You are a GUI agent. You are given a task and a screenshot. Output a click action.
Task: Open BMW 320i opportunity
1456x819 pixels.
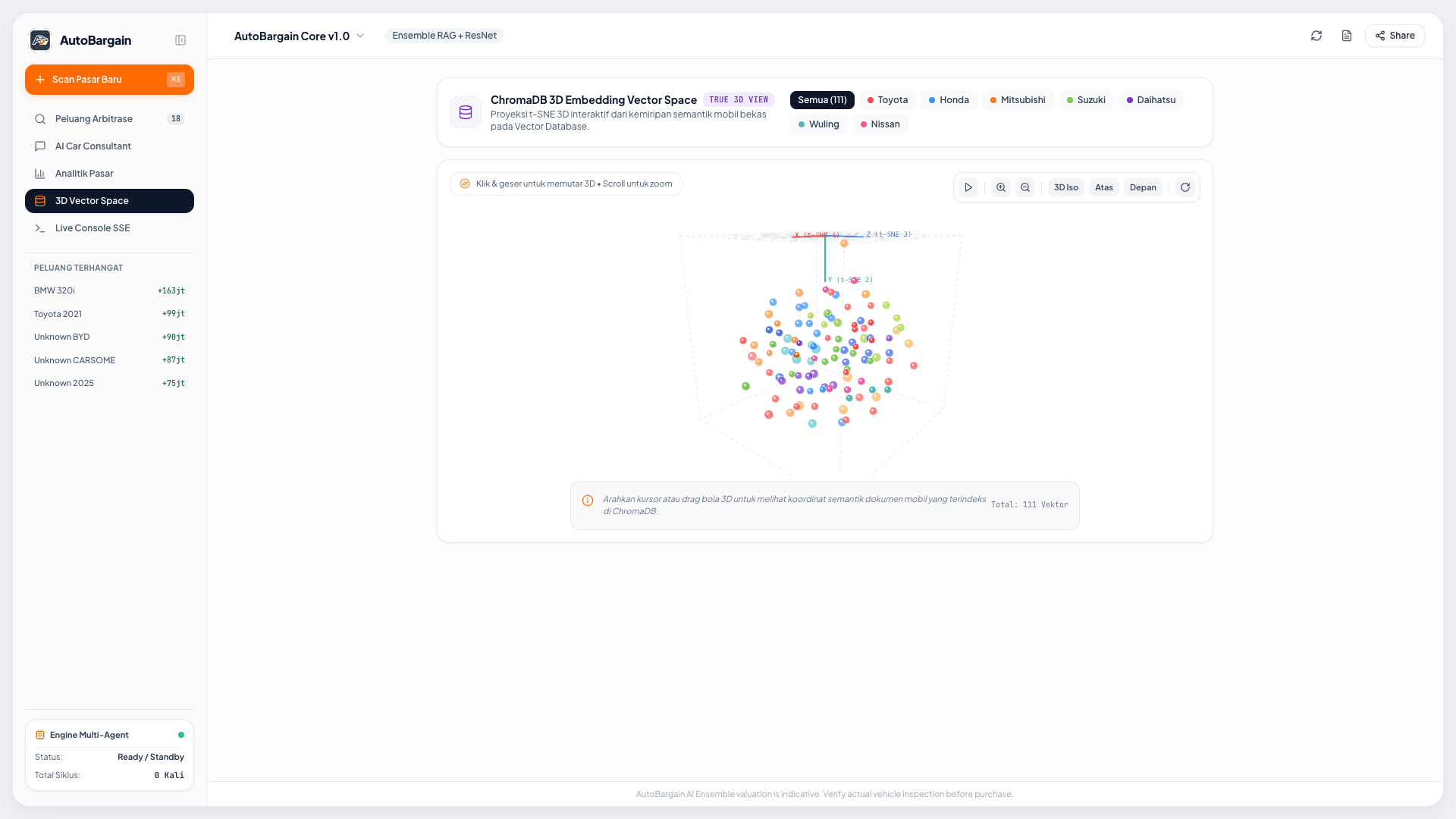pos(109,290)
